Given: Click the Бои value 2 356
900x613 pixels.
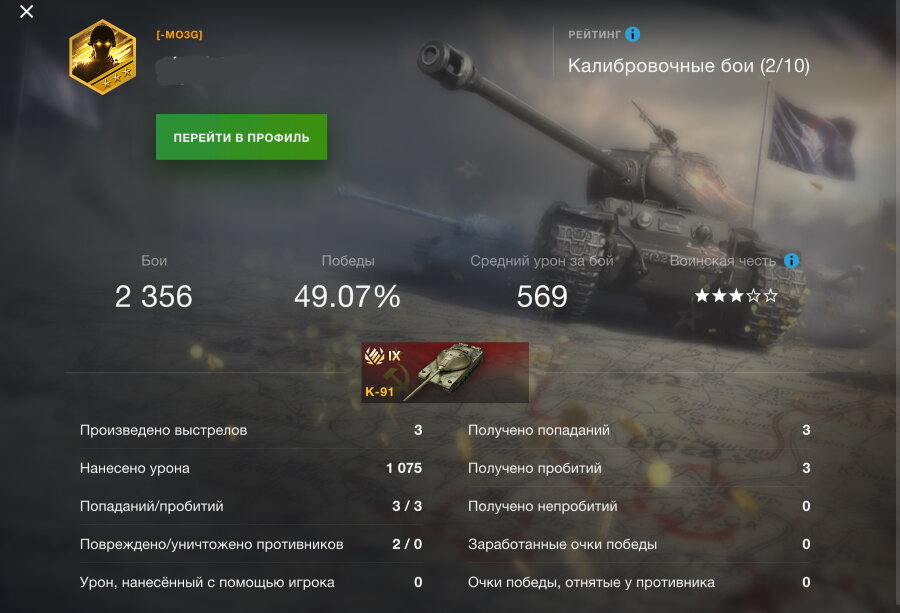Looking at the screenshot, I should coord(153,297).
